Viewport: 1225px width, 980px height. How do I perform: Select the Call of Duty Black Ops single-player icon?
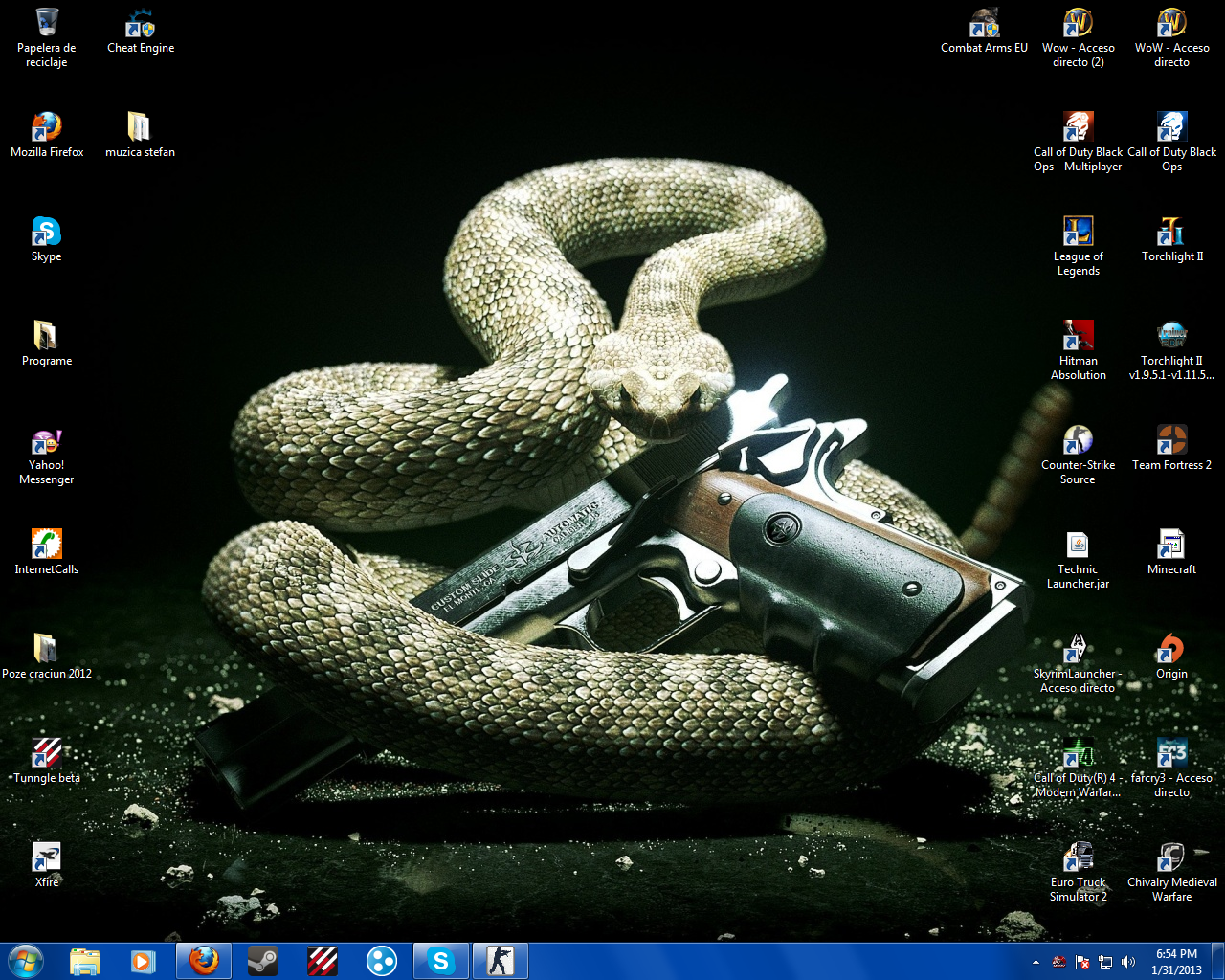pyautogui.click(x=1171, y=143)
